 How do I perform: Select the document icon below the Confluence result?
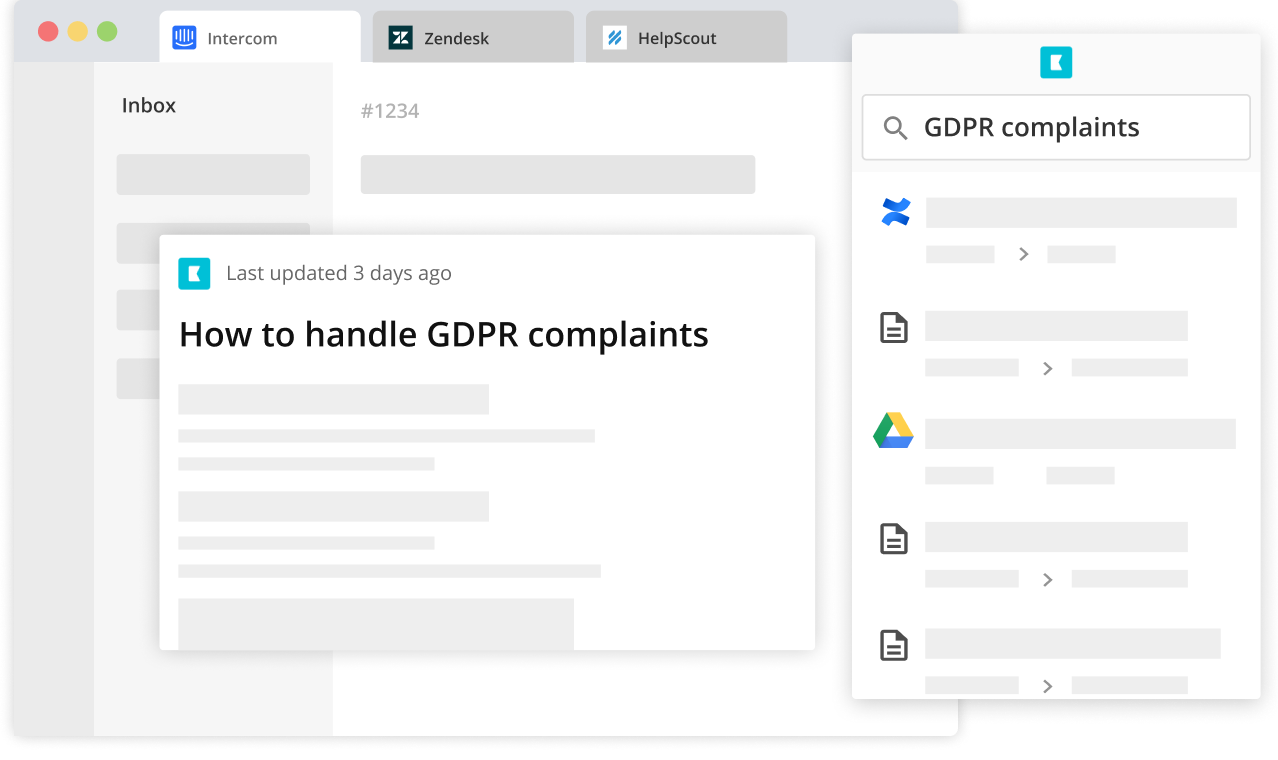[x=893, y=328]
